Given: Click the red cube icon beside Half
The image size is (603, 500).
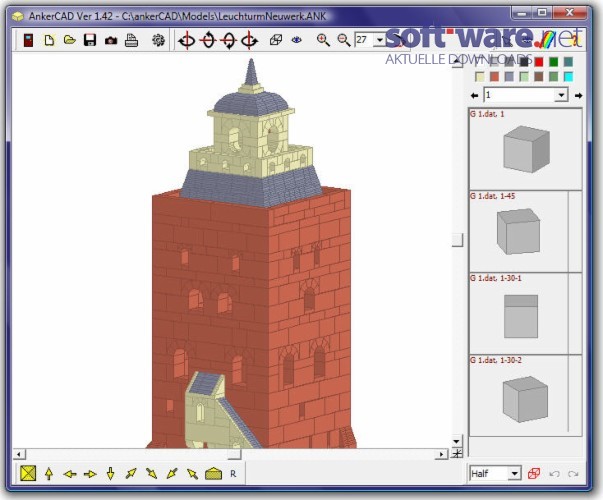Looking at the screenshot, I should pos(534,473).
